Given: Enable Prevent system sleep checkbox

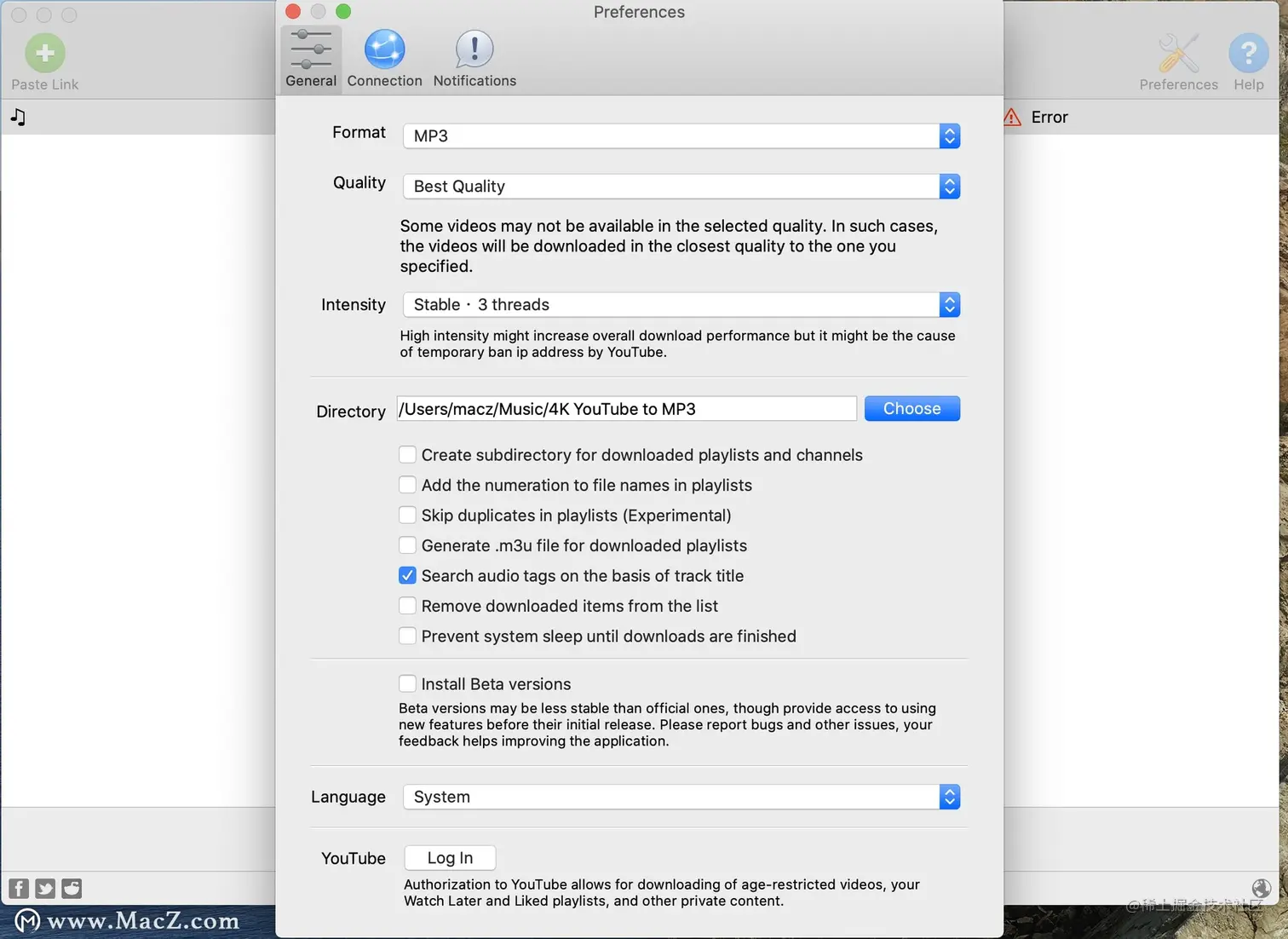Looking at the screenshot, I should pos(408,637).
